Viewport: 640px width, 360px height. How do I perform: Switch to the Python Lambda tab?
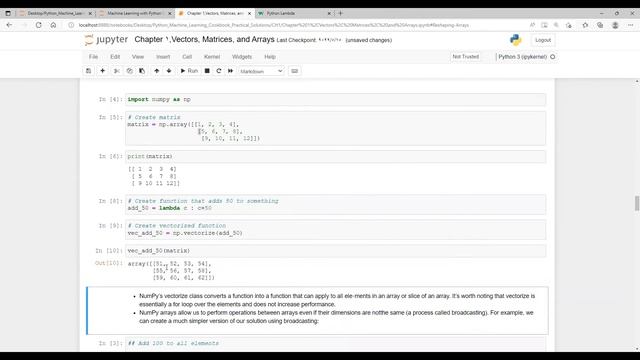(294, 13)
